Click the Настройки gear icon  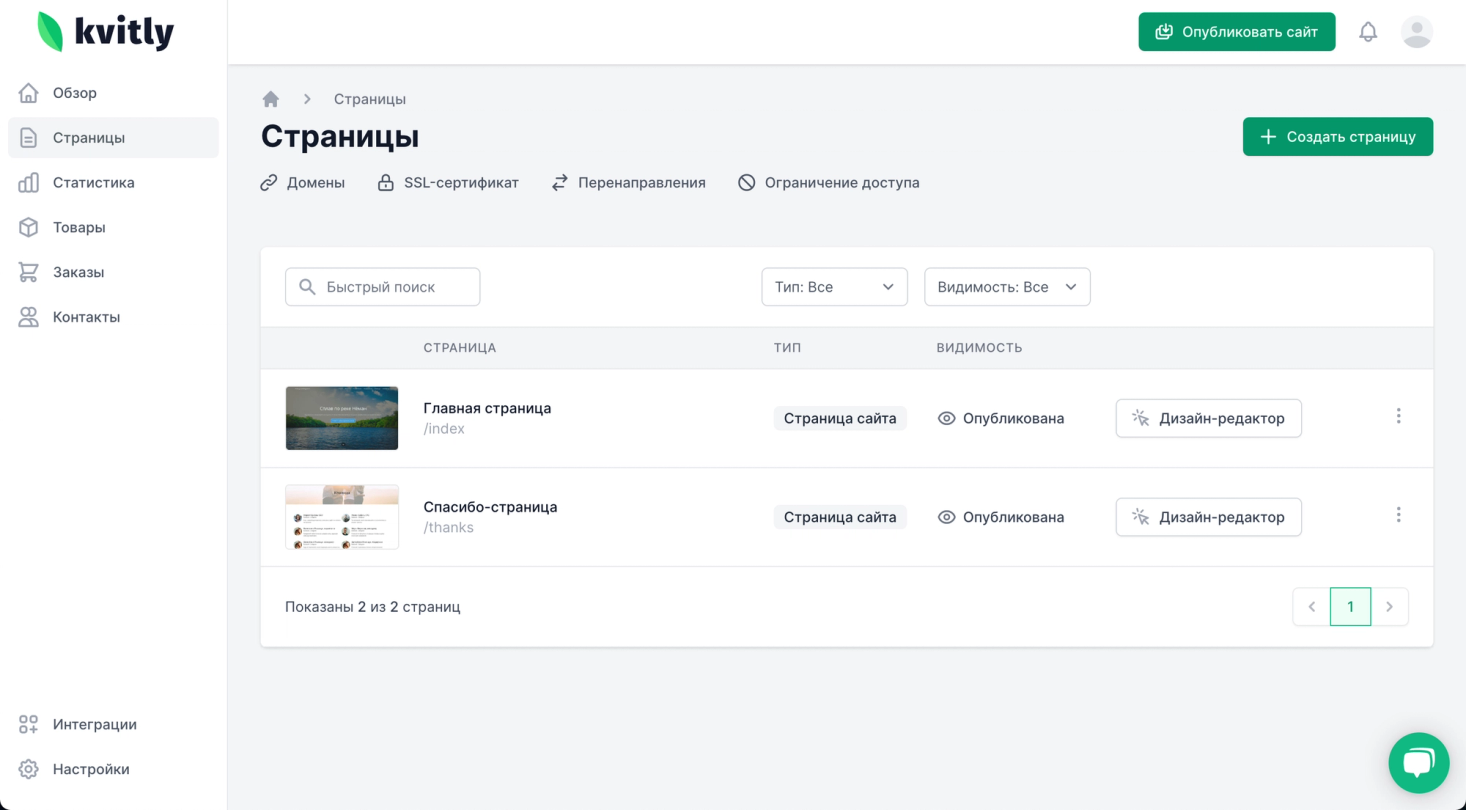[x=29, y=769]
